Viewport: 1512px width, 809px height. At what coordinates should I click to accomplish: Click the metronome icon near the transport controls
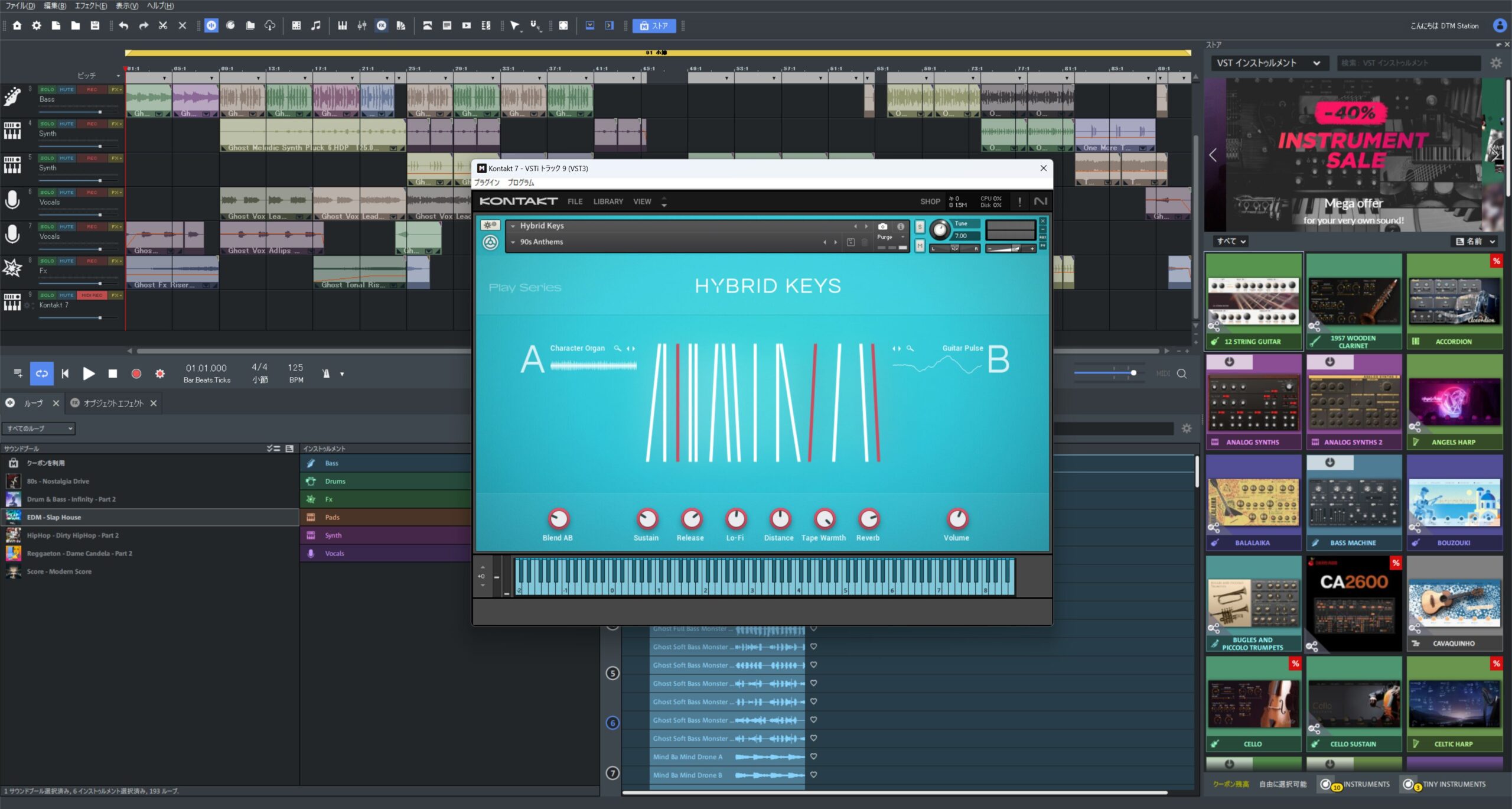coord(327,373)
